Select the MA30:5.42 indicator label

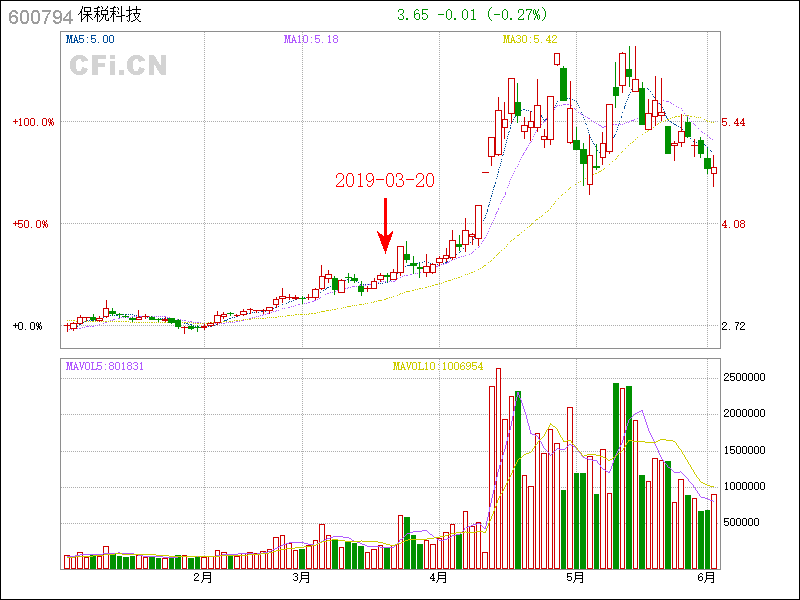[x=529, y=39]
